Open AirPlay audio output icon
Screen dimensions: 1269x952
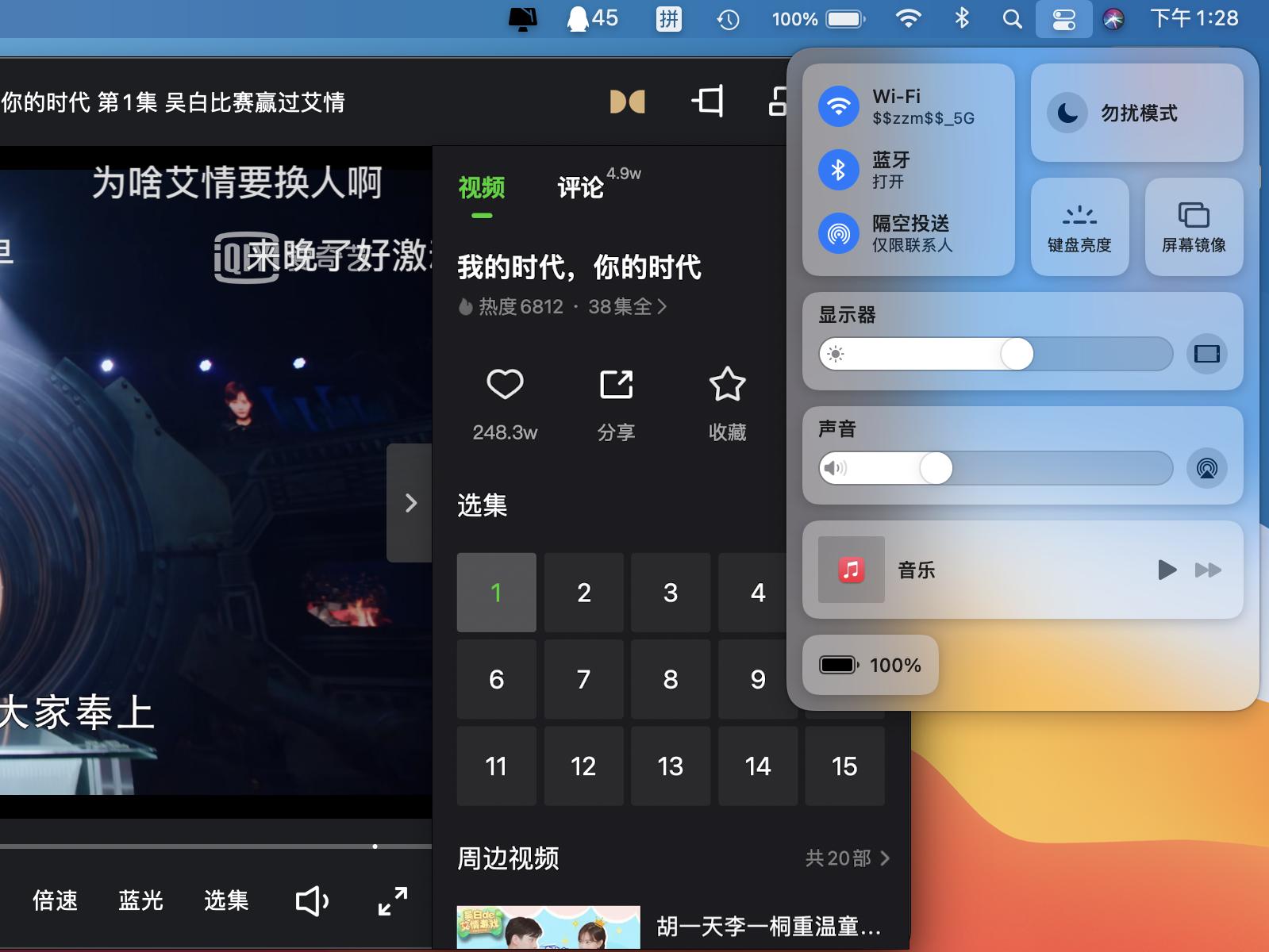point(1207,468)
